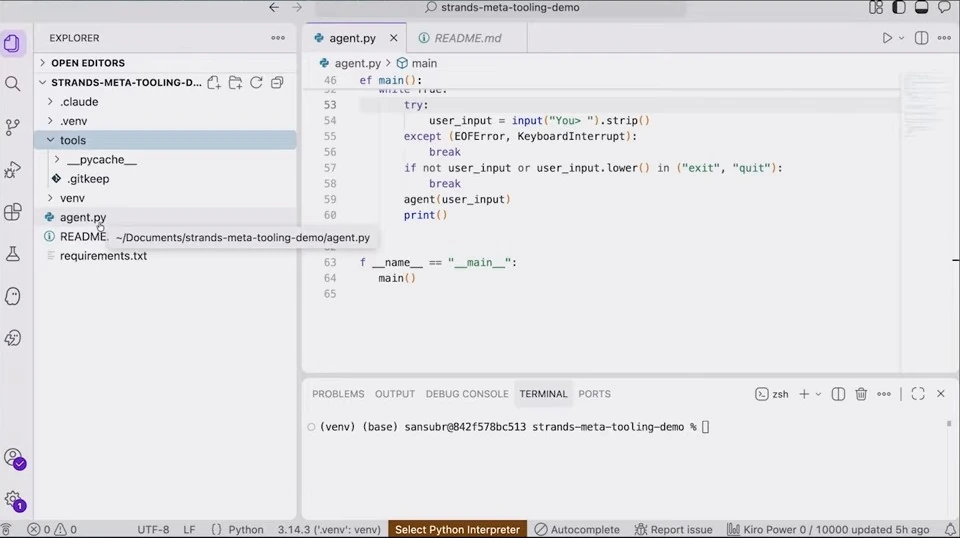Open the Problems panel tab
This screenshot has width=960, height=538.
coord(338,394)
